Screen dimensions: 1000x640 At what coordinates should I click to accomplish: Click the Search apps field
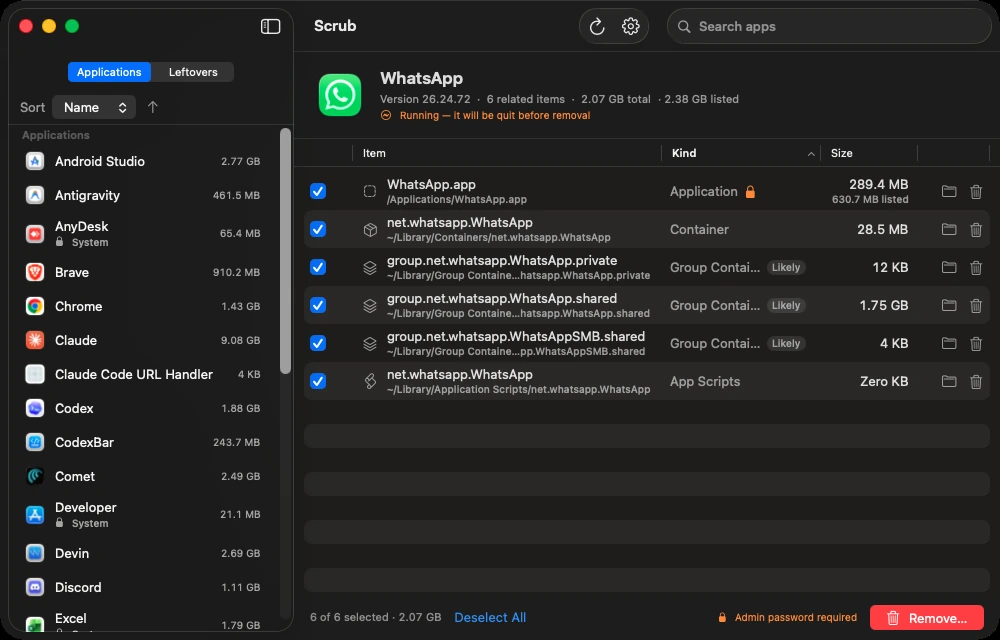pyautogui.click(x=829, y=26)
